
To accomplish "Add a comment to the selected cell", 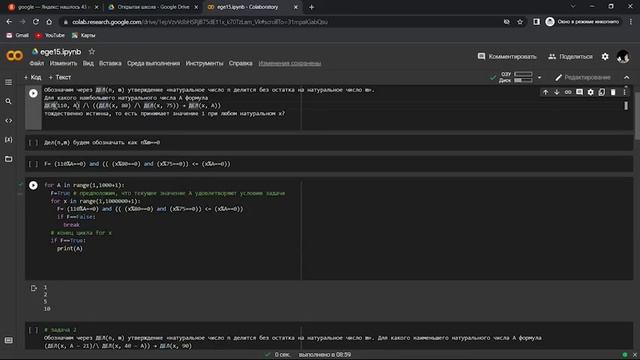I will [579, 92].
